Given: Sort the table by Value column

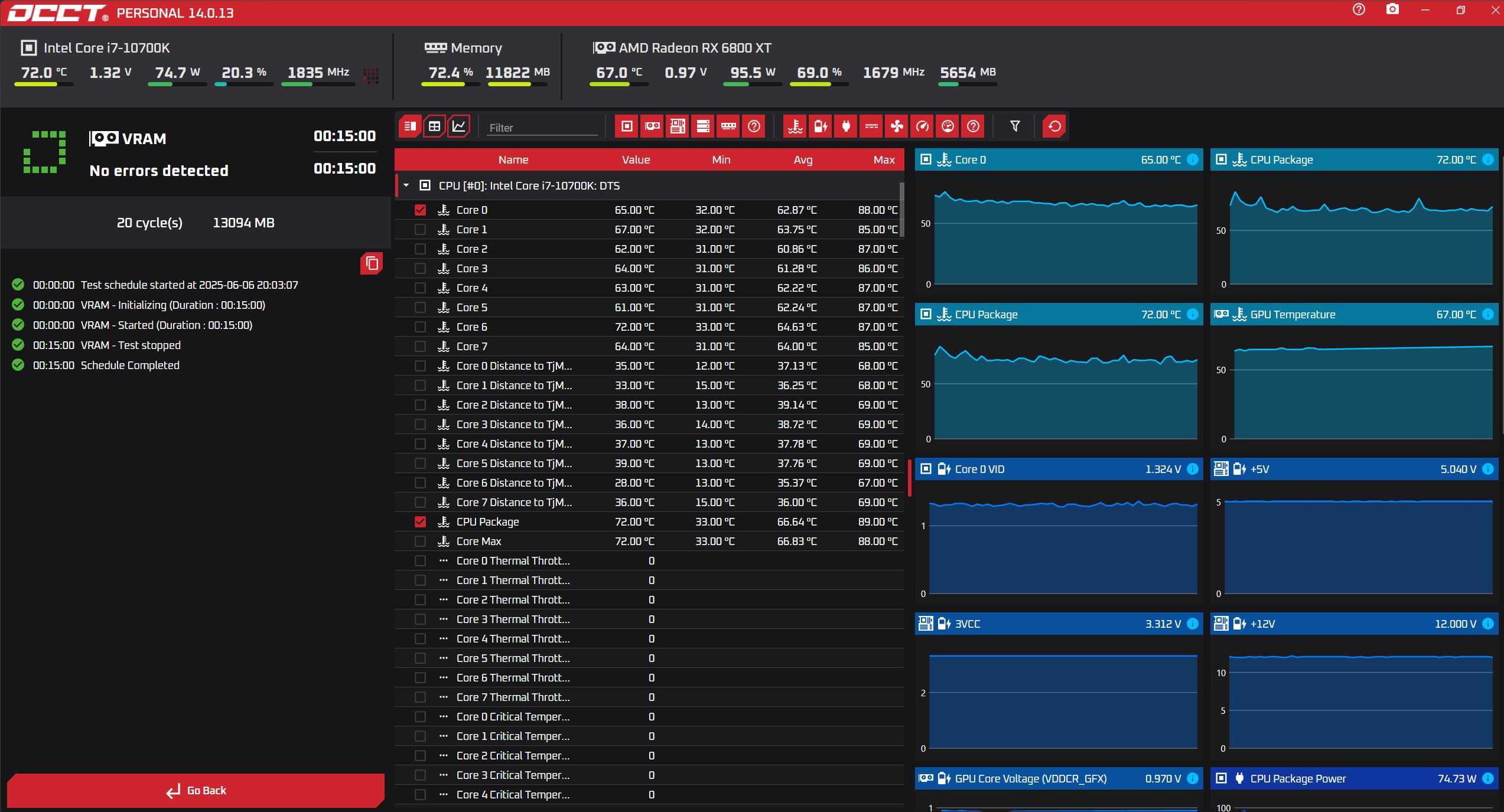Looking at the screenshot, I should coord(636,159).
